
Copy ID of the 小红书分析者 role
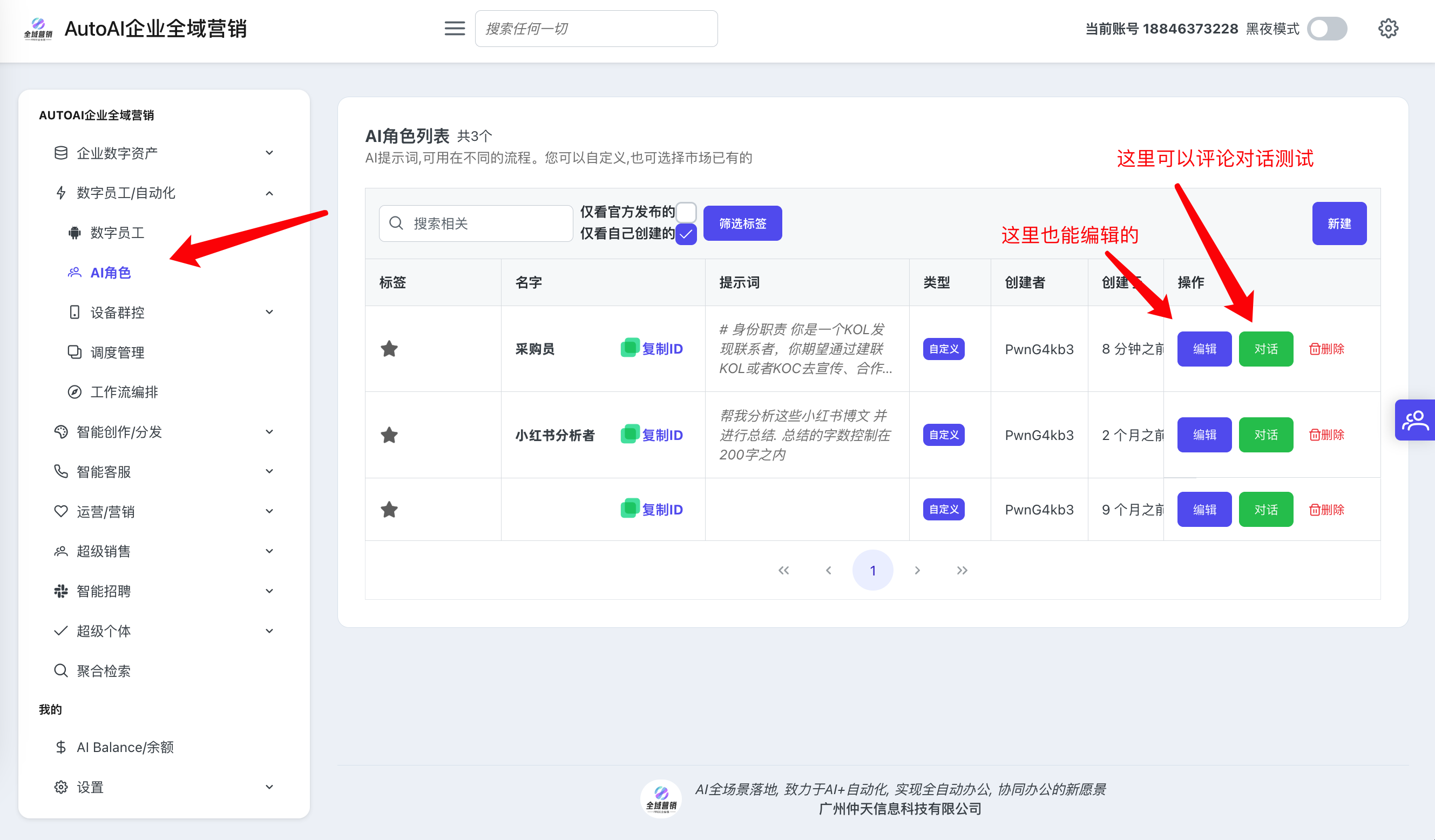[x=652, y=435]
